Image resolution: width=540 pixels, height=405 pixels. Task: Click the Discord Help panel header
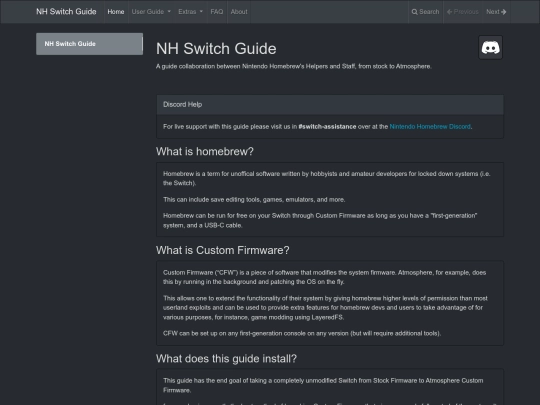tap(330, 105)
